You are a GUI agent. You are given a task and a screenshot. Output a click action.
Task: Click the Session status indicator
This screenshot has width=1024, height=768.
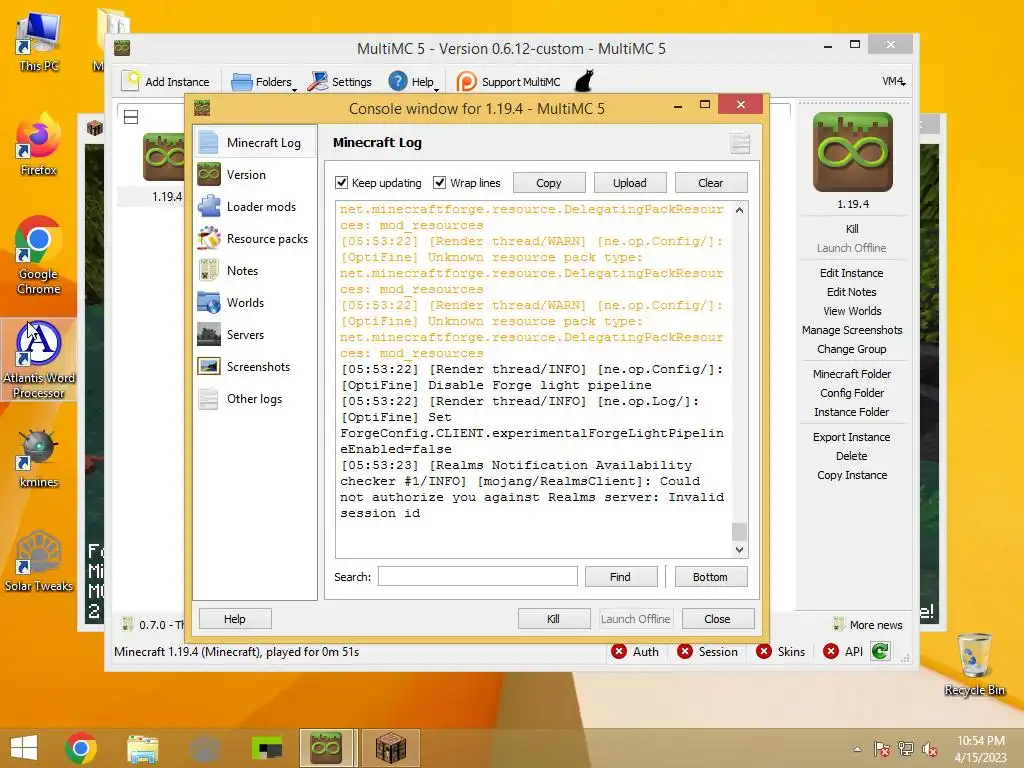707,652
